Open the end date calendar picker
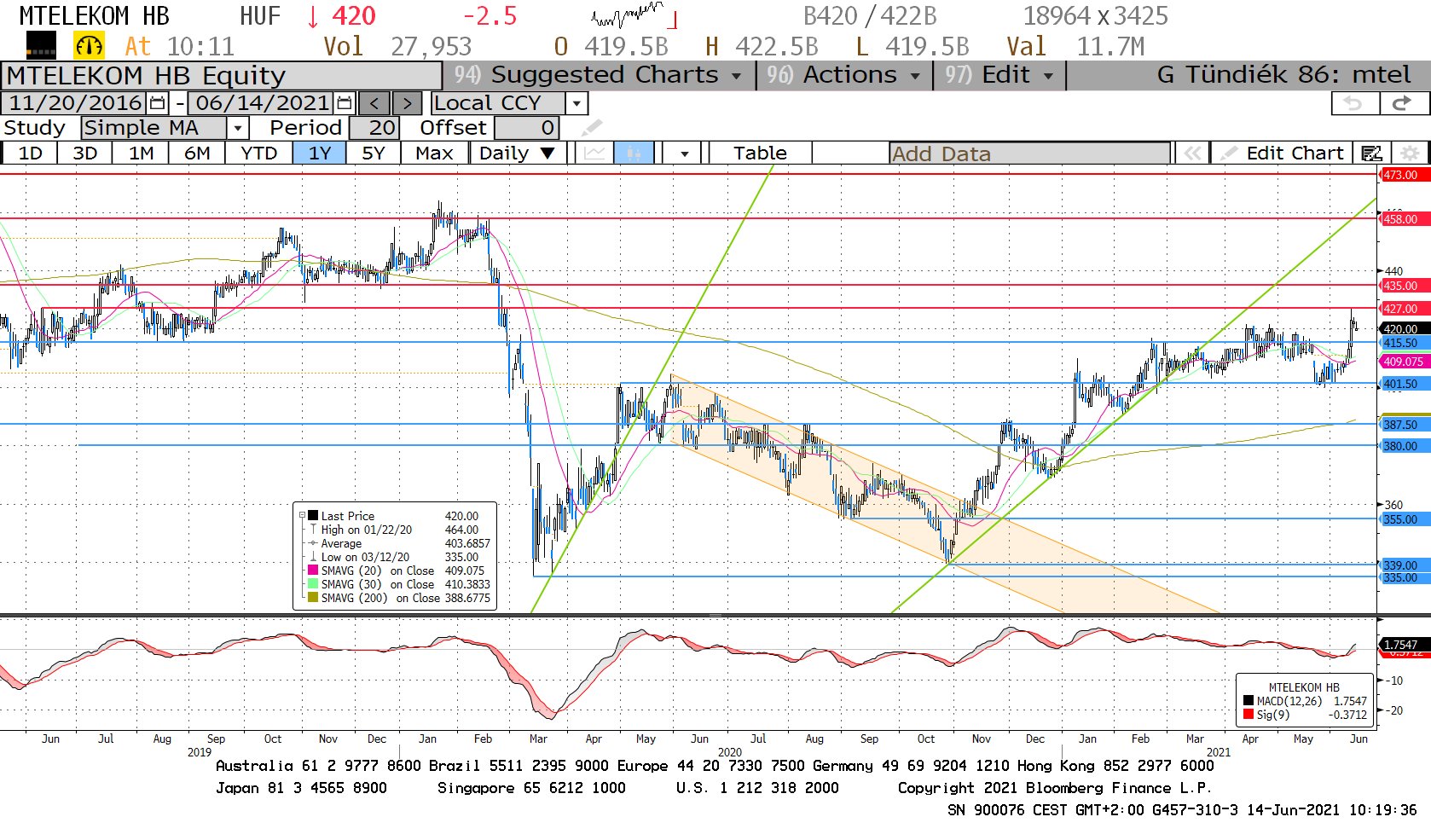This screenshot has width=1431, height=840. (344, 103)
